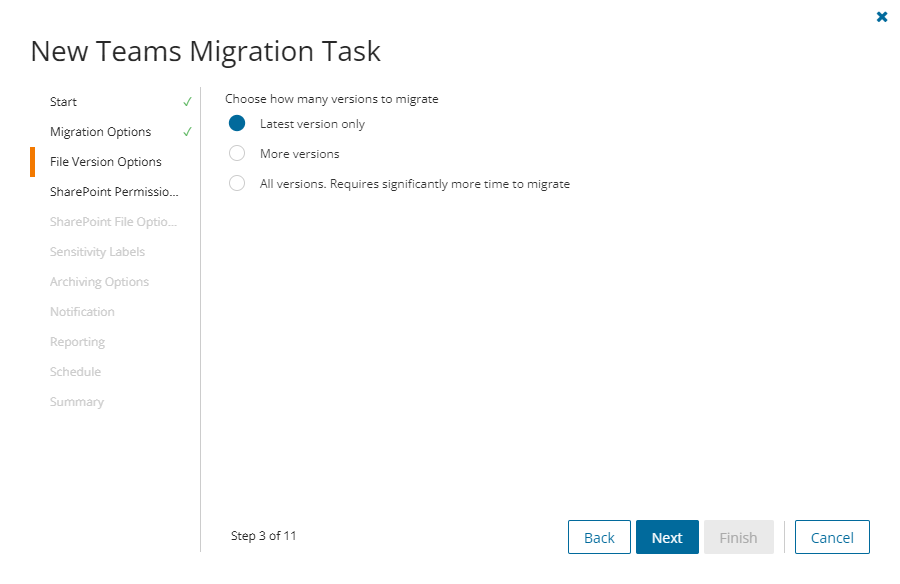Image resolution: width=900 pixels, height=584 pixels.
Task: Select the File Version Options step
Action: point(105,162)
